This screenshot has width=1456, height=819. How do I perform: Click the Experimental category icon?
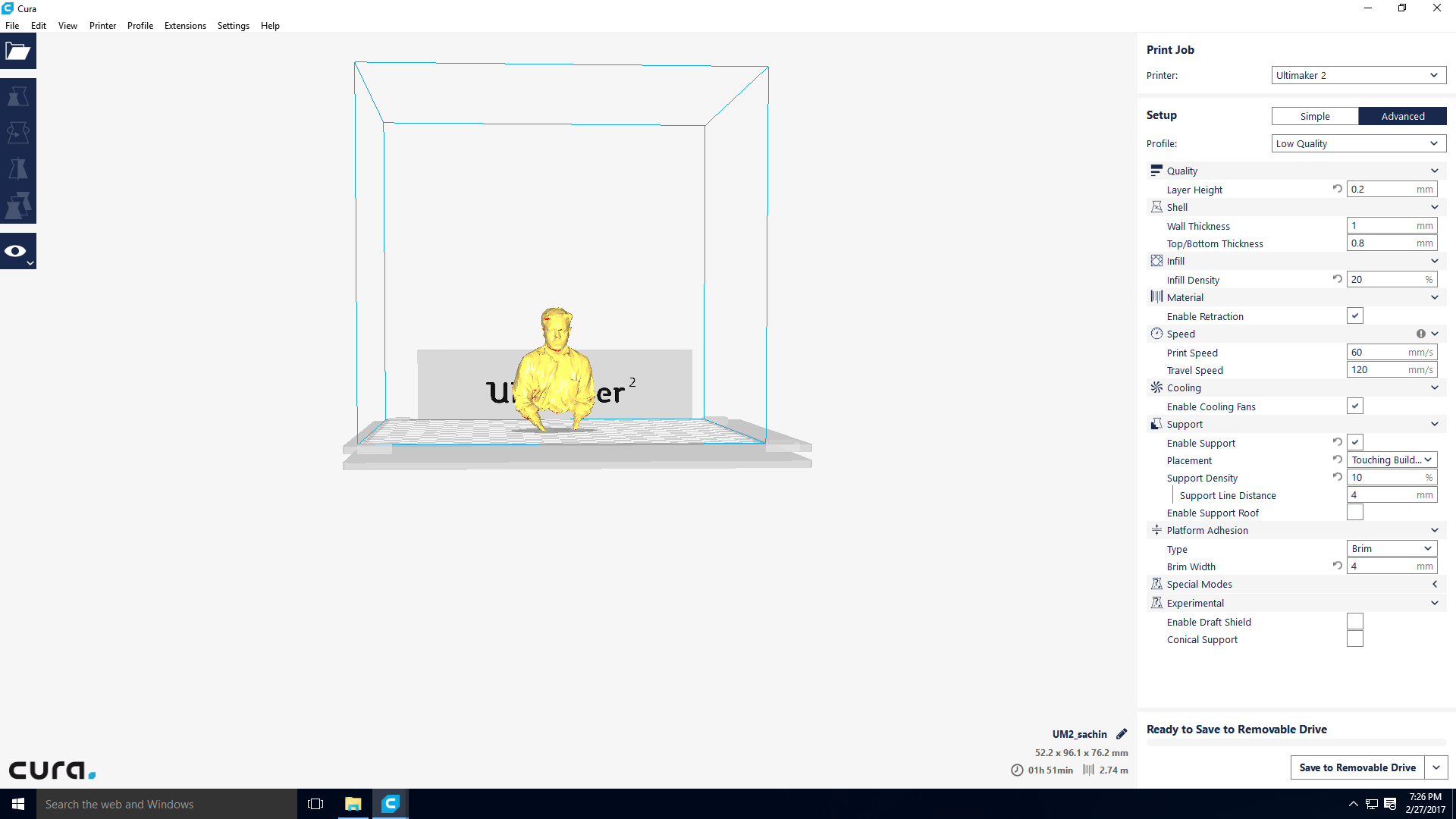[x=1156, y=603]
